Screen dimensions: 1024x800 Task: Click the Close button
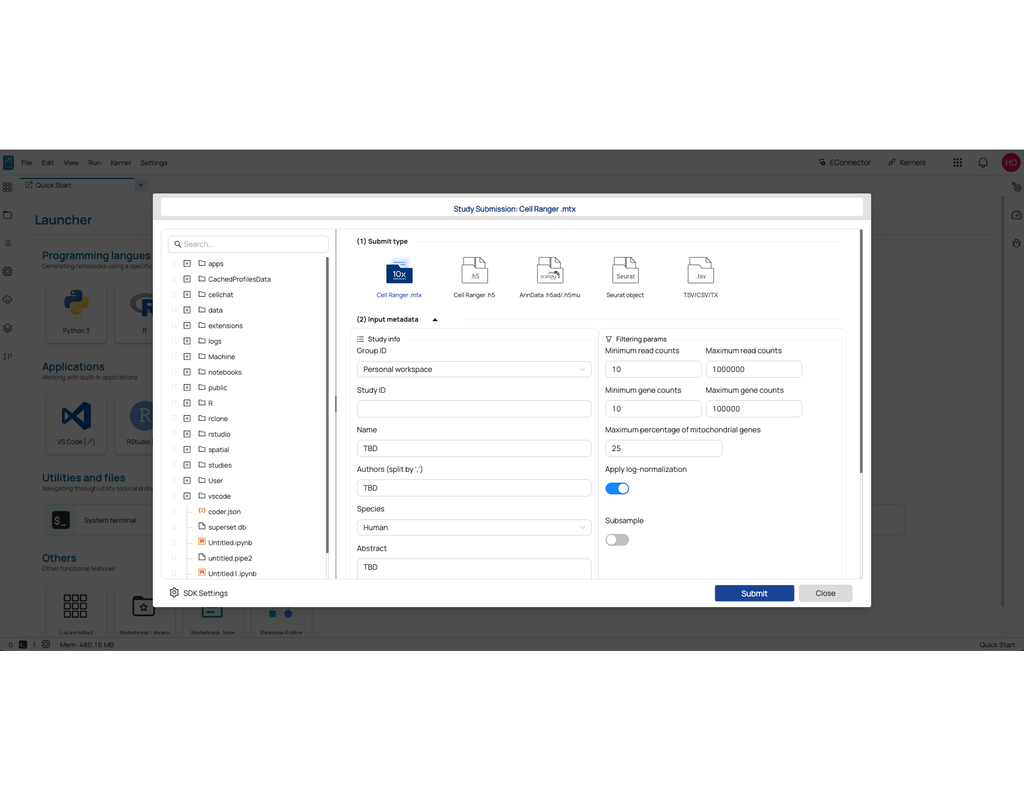825,593
